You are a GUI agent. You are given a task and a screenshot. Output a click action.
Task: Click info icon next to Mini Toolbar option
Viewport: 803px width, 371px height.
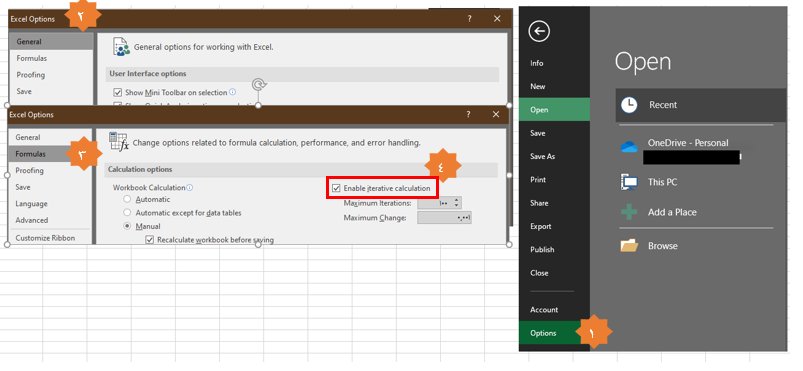233,92
